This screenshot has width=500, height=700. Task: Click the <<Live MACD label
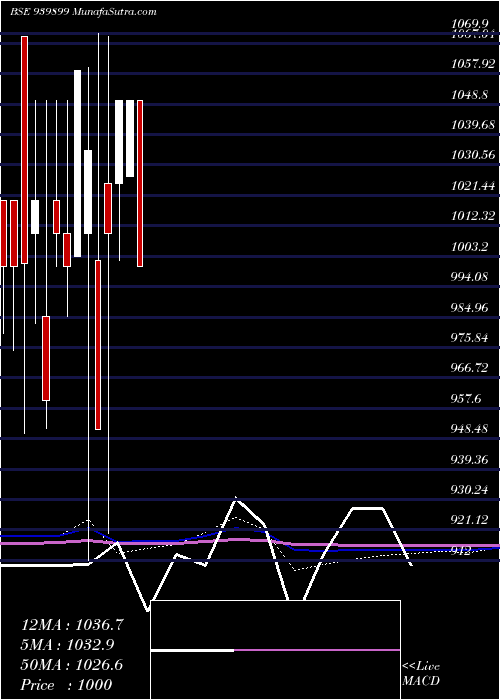point(421,674)
